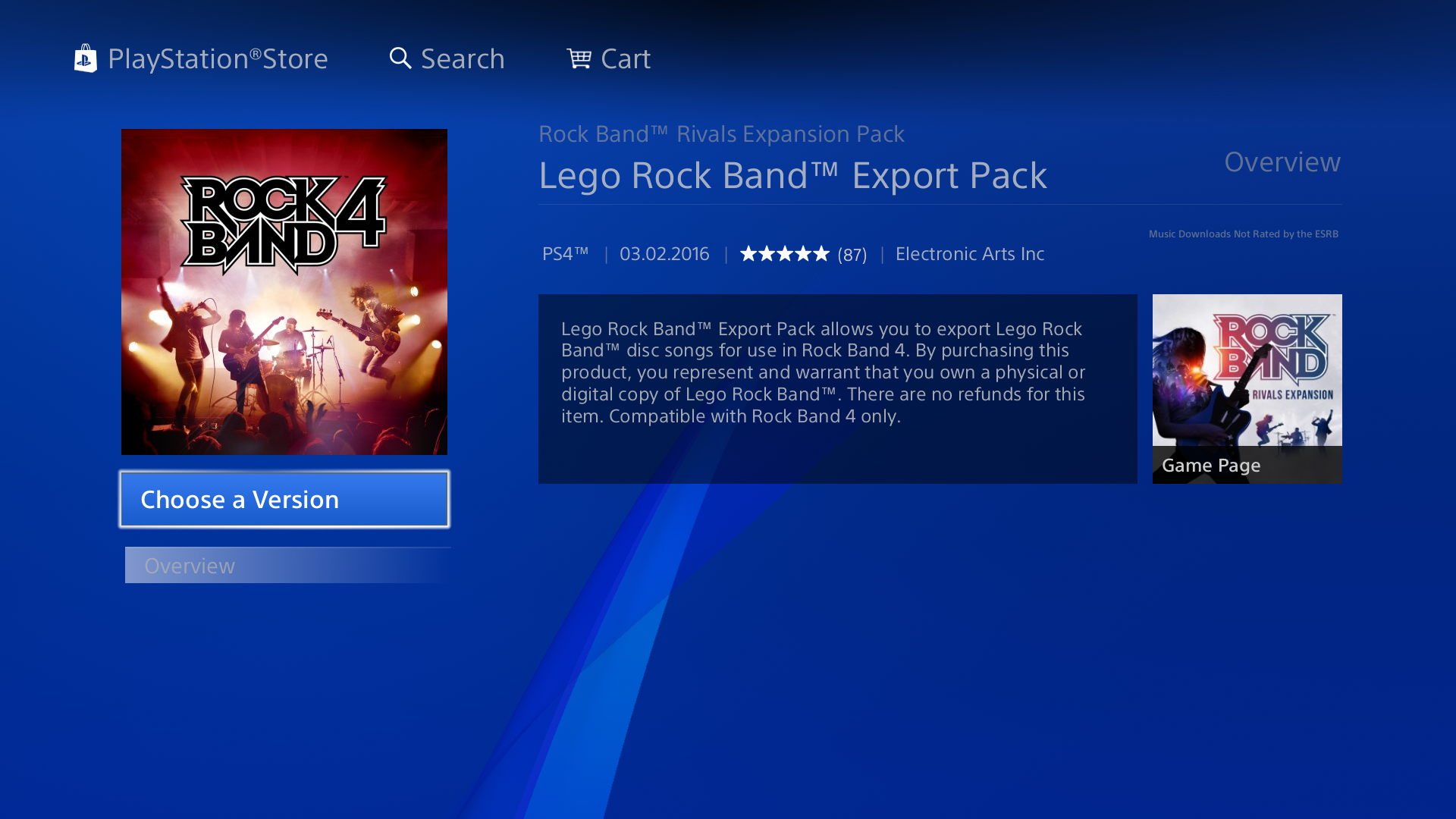Open the Rivals Expansion Game Page thumbnail
1456x819 pixels.
pyautogui.click(x=1247, y=372)
